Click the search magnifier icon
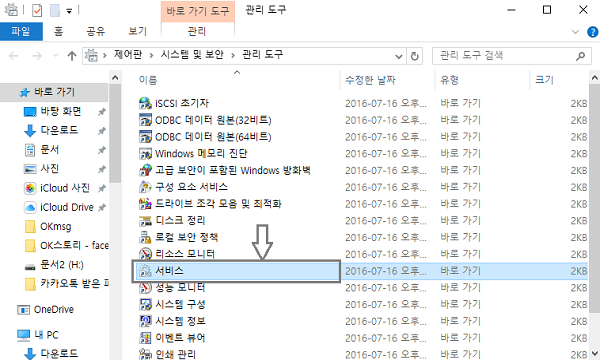600x360 pixels. [x=580, y=56]
